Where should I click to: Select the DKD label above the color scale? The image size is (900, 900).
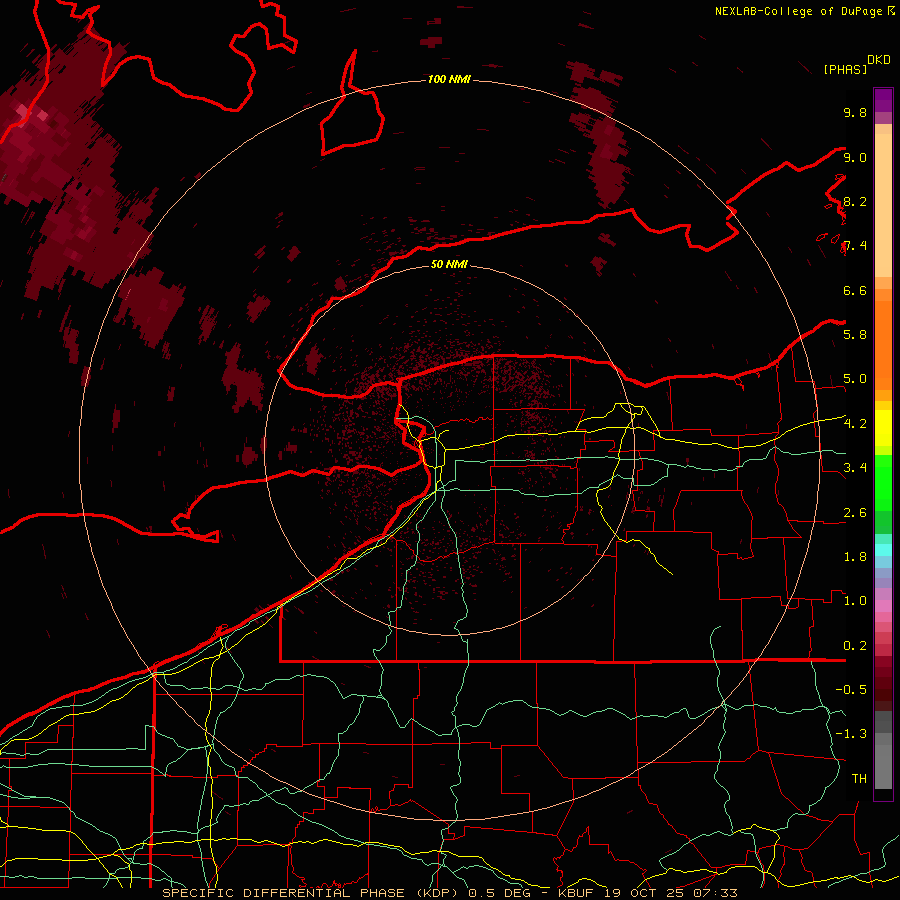click(878, 60)
